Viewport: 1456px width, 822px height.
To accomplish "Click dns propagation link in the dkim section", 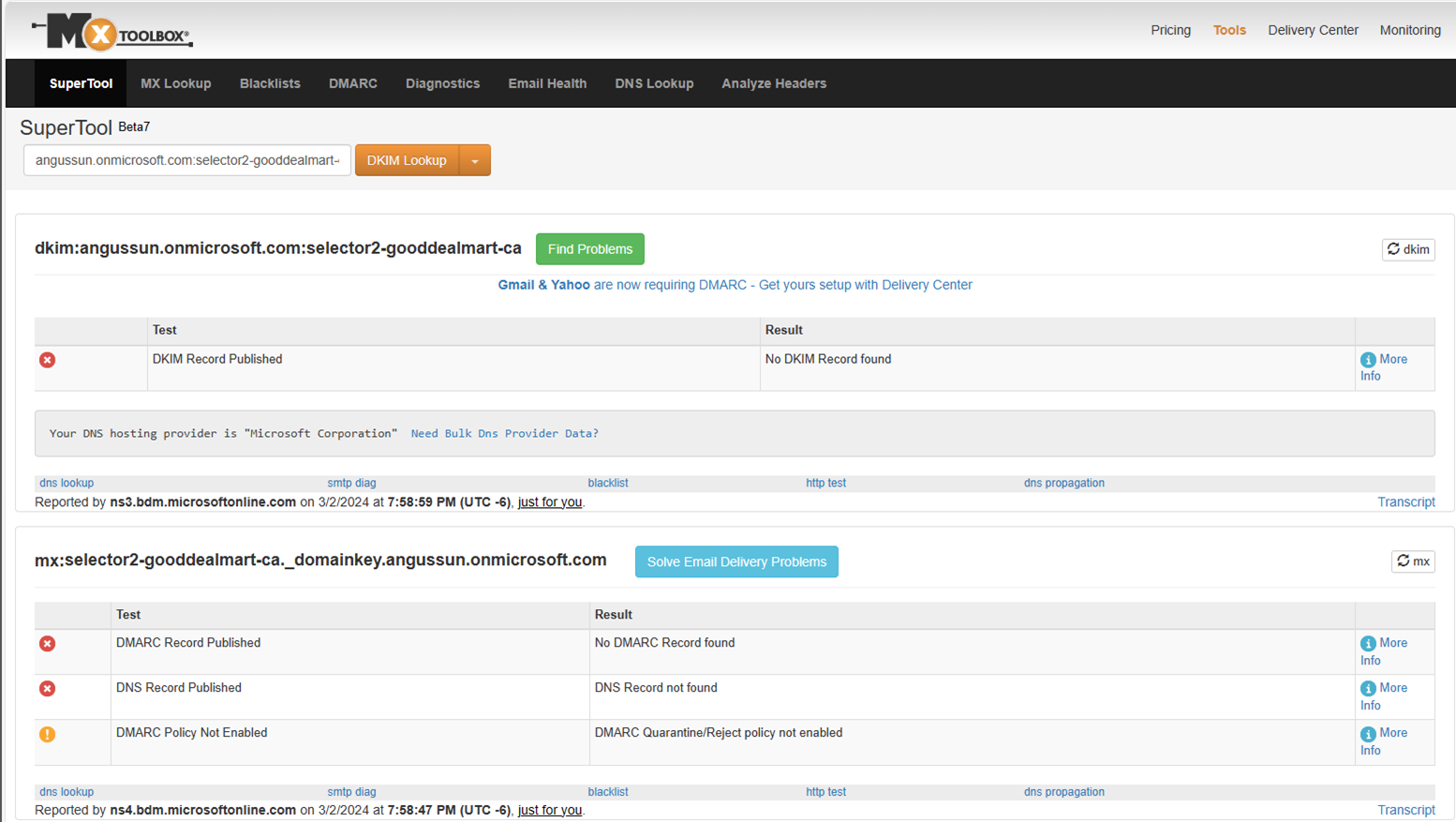I will 1064,483.
